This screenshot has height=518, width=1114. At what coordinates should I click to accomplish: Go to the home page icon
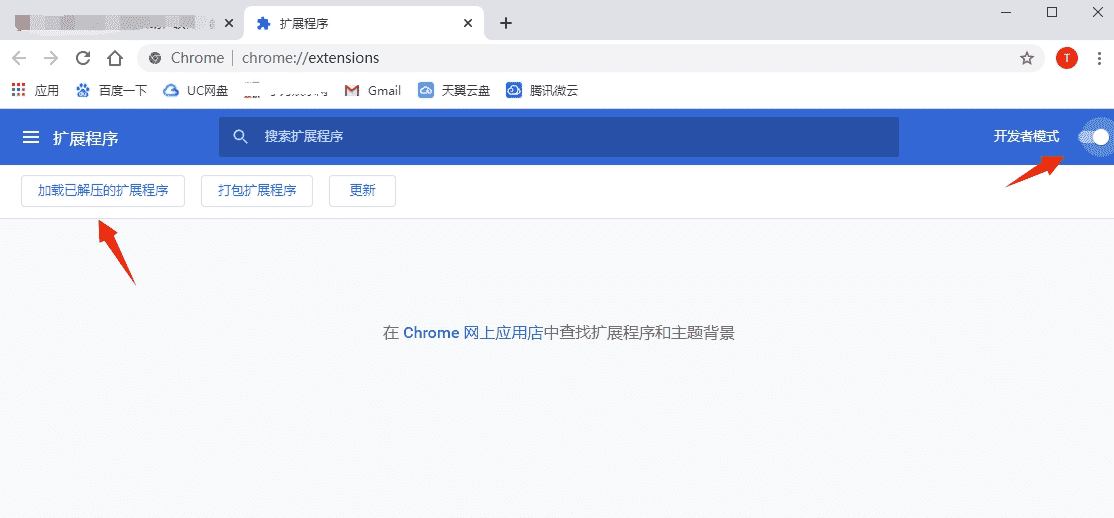(116, 58)
